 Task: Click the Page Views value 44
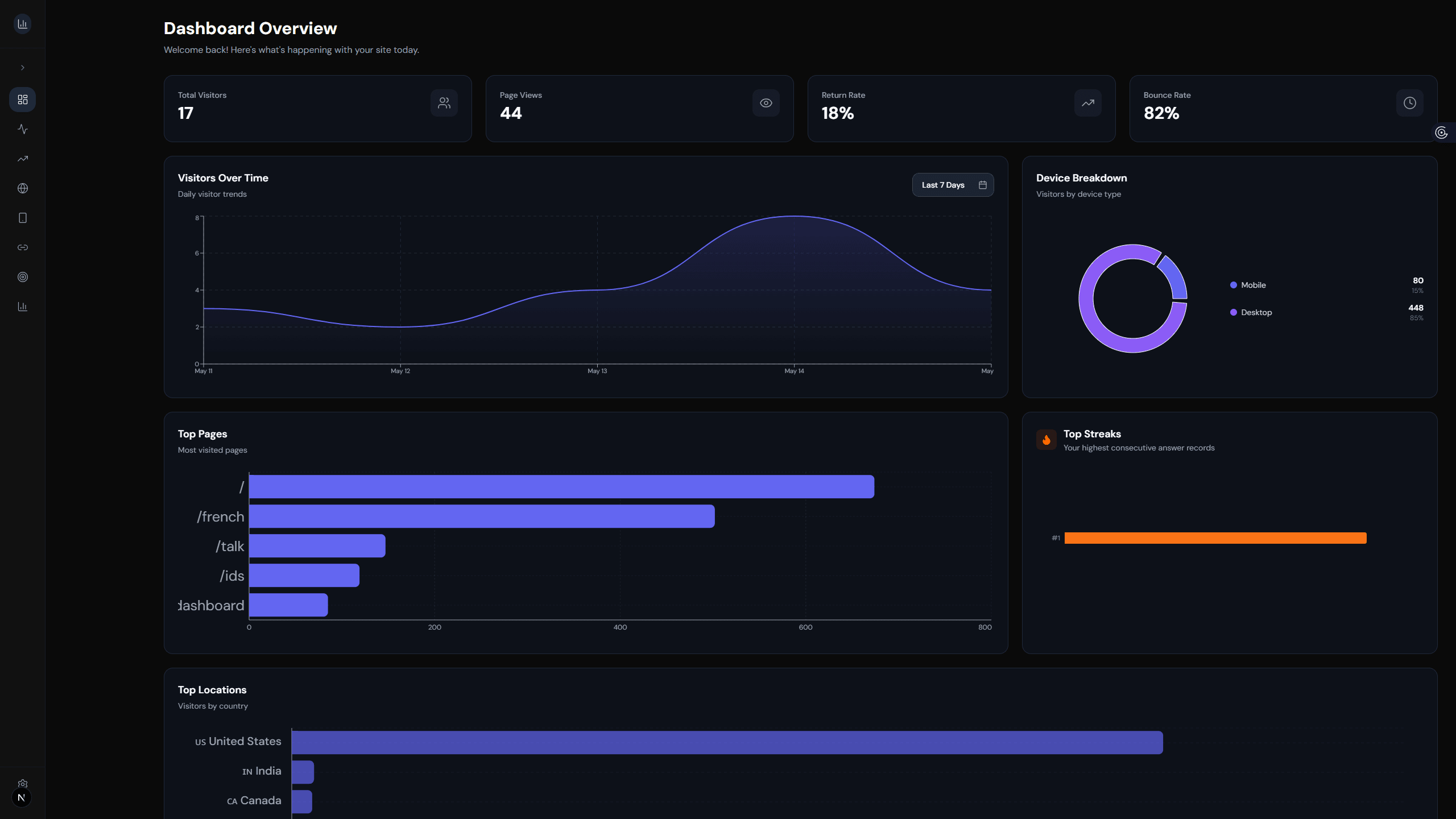pos(511,113)
